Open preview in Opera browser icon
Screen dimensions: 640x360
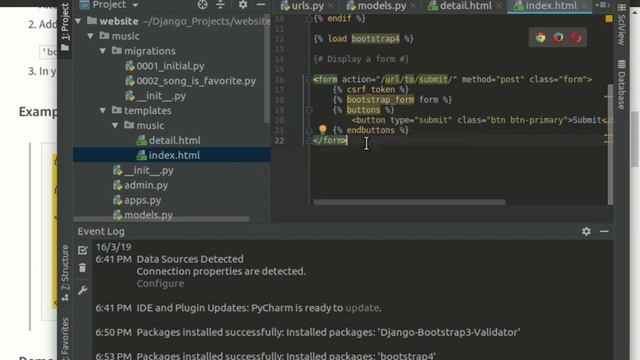[x=576, y=38]
